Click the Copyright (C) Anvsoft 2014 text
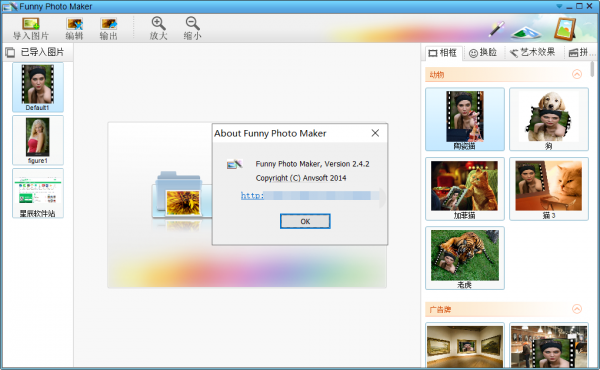The height and width of the screenshot is (370, 600). pyautogui.click(x=301, y=178)
